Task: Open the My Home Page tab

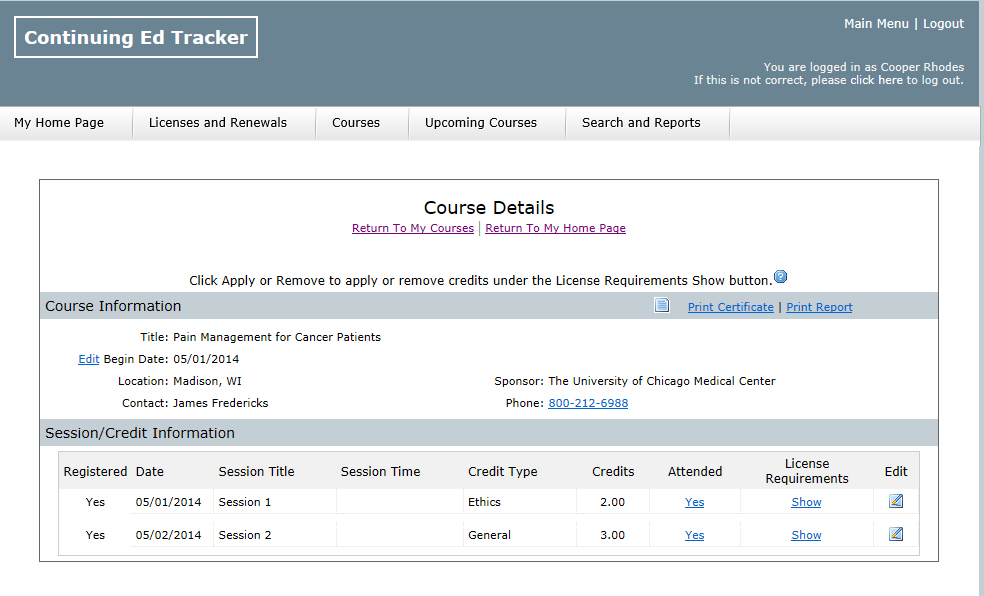Action: (59, 123)
